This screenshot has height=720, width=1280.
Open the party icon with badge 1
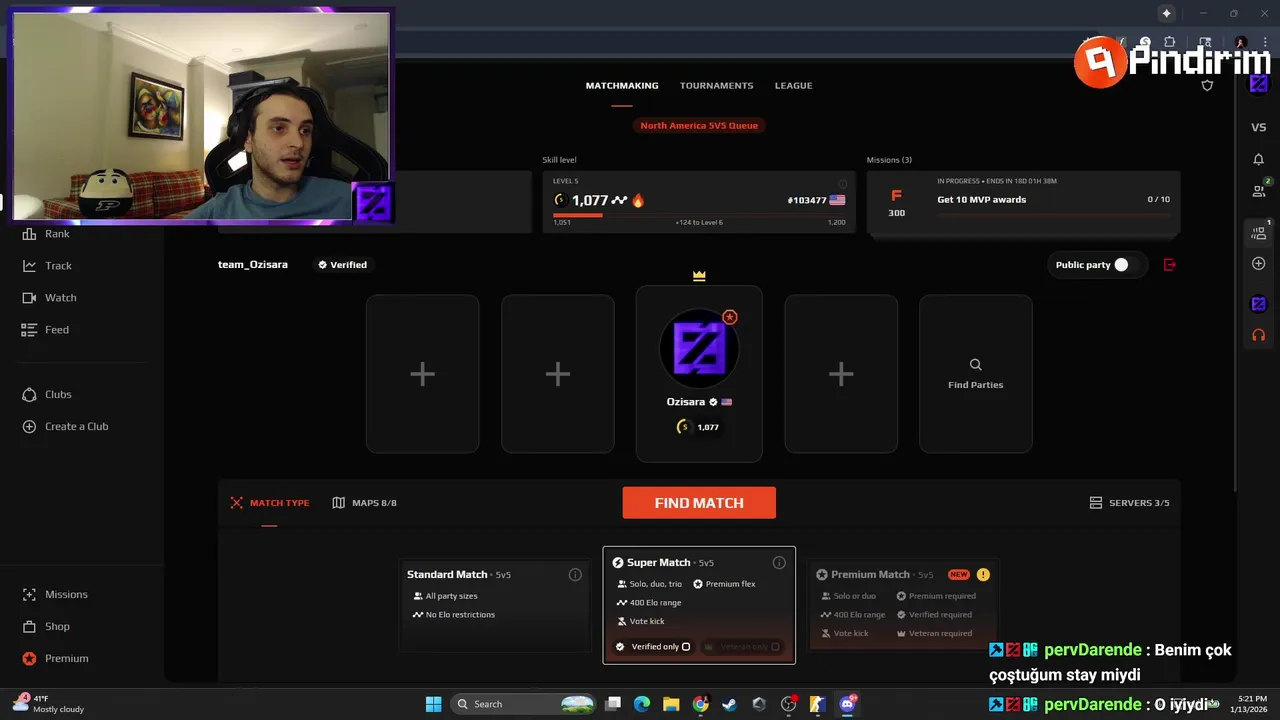1259,232
